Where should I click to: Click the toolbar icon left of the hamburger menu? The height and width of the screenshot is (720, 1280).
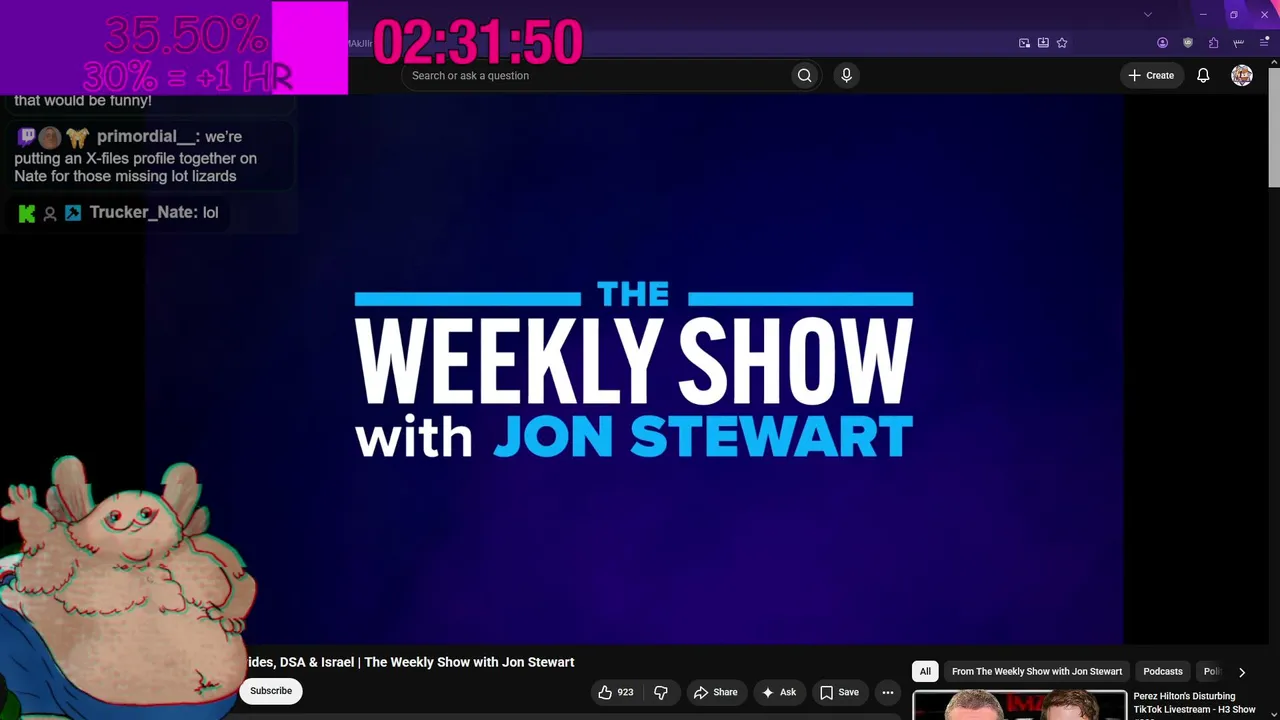pos(1239,43)
